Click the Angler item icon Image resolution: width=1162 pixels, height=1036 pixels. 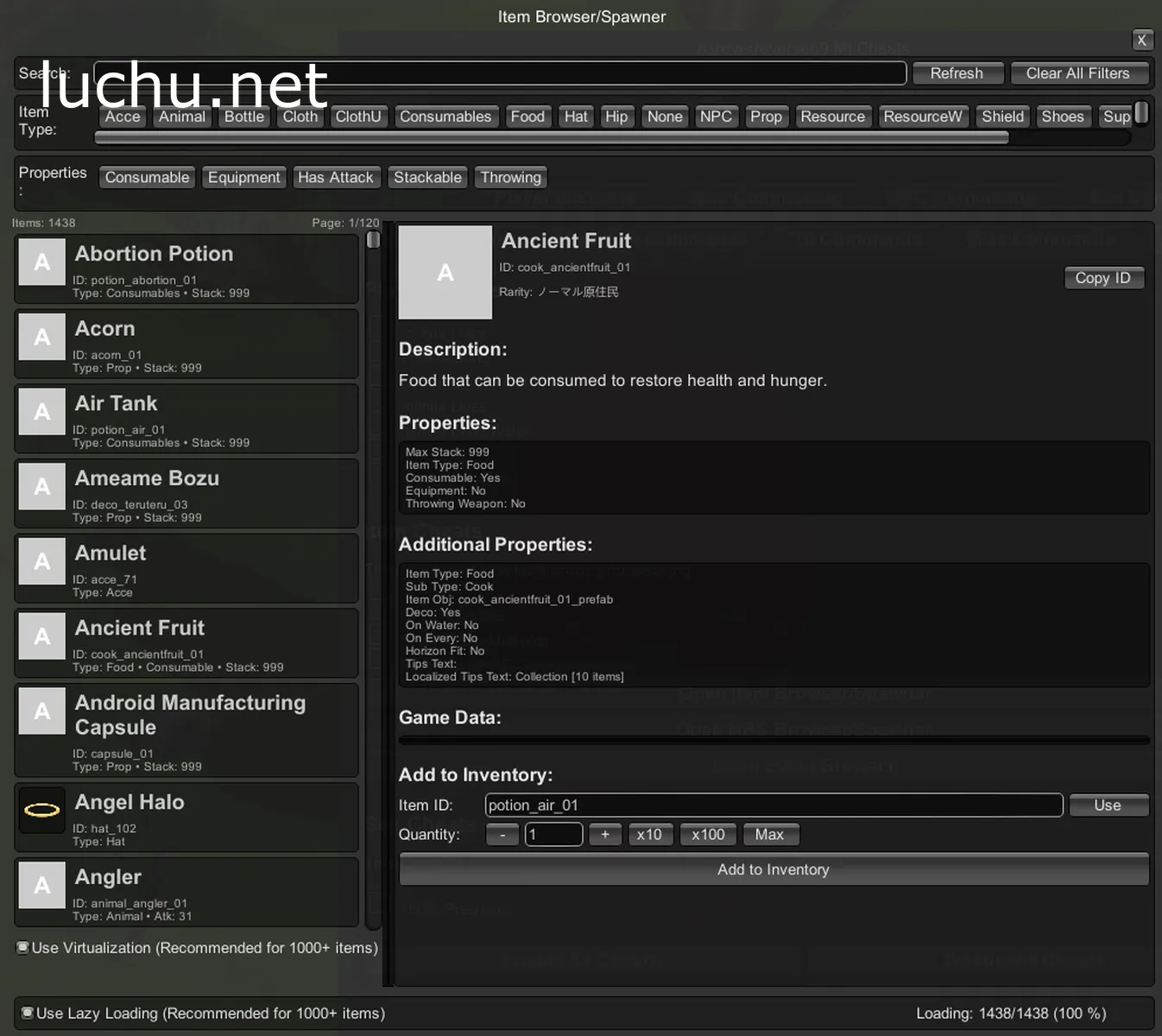pos(42,885)
